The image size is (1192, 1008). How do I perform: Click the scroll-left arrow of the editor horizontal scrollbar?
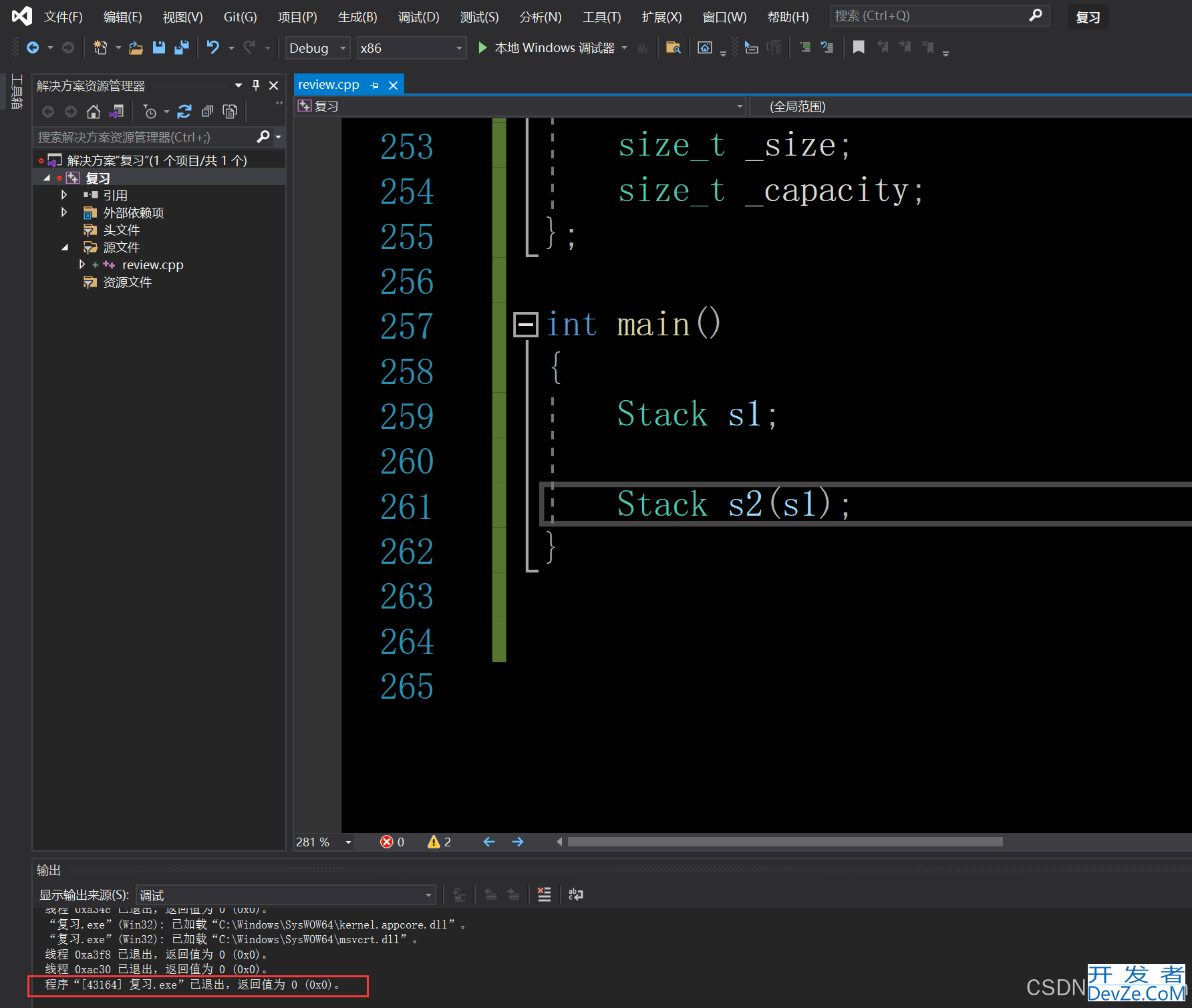(559, 842)
